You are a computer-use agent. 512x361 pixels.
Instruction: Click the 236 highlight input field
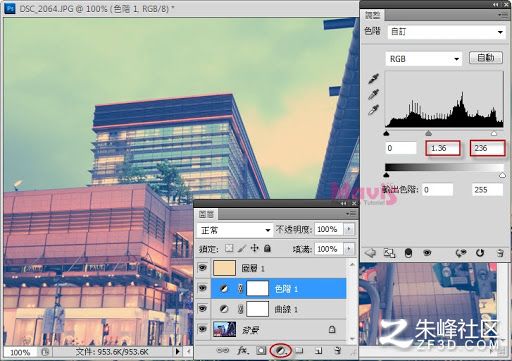pyautogui.click(x=488, y=148)
